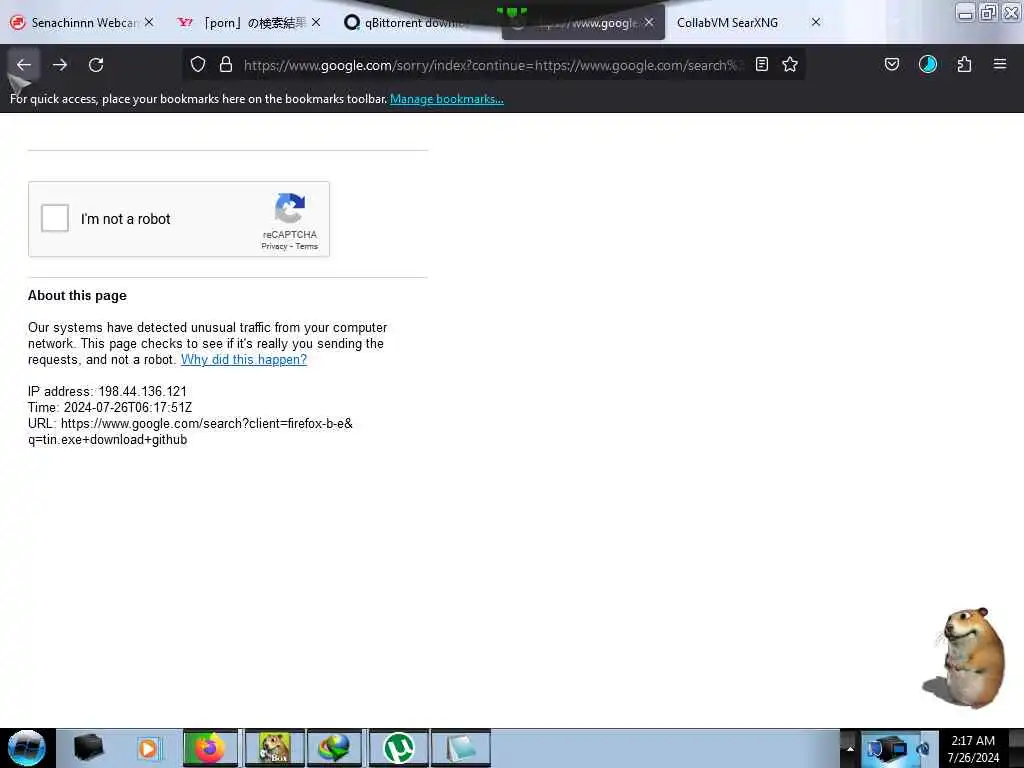This screenshot has height=768, width=1024.
Task: Open the "Why did this happen?" link
Action: [x=244, y=360]
